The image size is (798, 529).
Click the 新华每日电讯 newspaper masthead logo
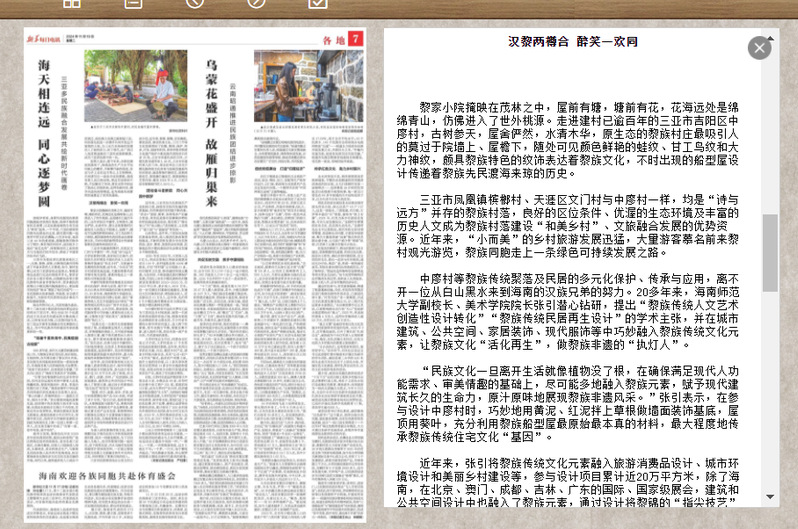(x=54, y=38)
